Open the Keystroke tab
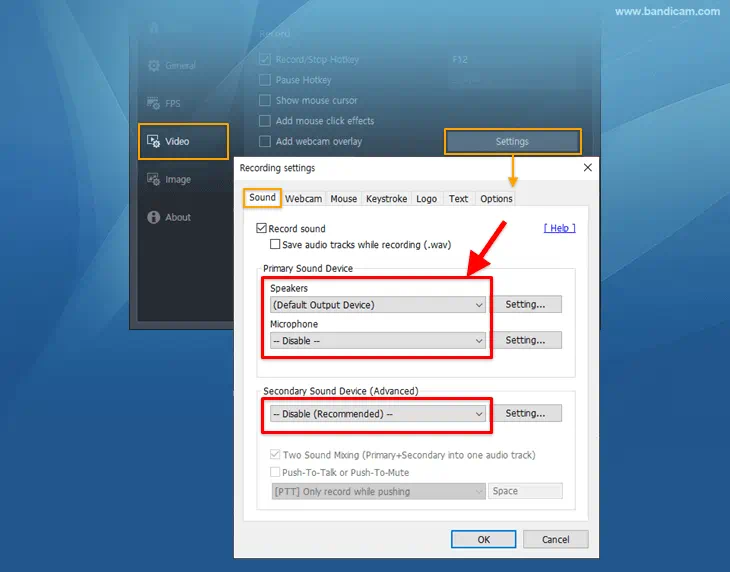 click(386, 199)
